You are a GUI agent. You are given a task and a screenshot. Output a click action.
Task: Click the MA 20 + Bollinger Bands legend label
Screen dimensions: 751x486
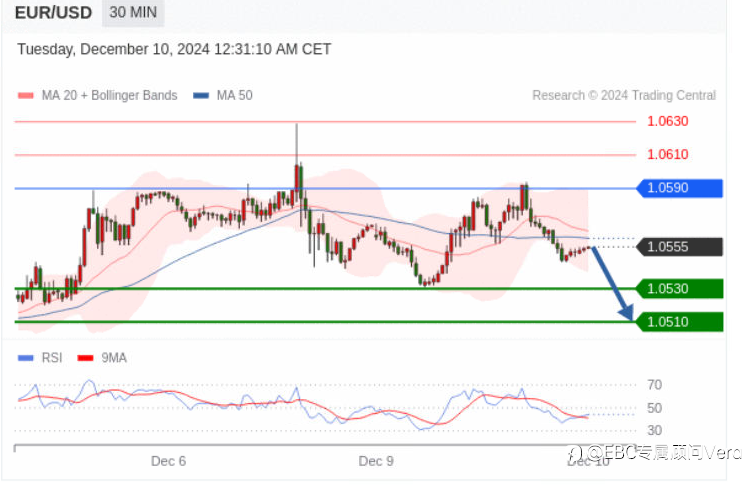pos(109,96)
